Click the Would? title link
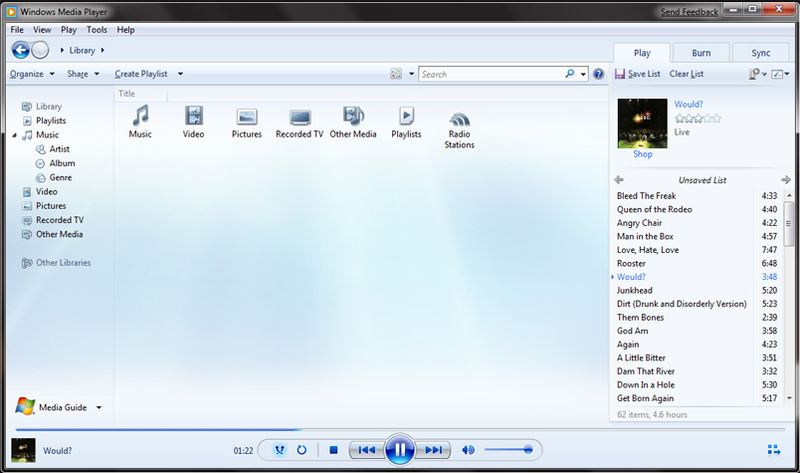The height and width of the screenshot is (473, 800). [x=688, y=104]
